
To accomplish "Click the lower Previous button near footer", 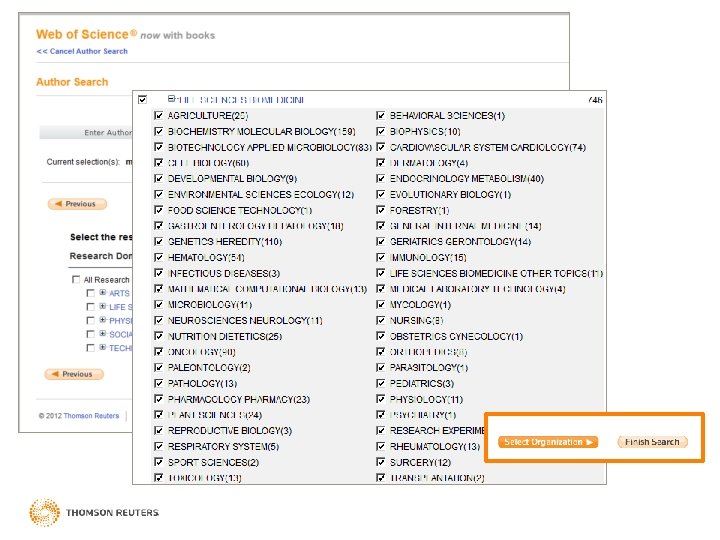I will [x=74, y=374].
